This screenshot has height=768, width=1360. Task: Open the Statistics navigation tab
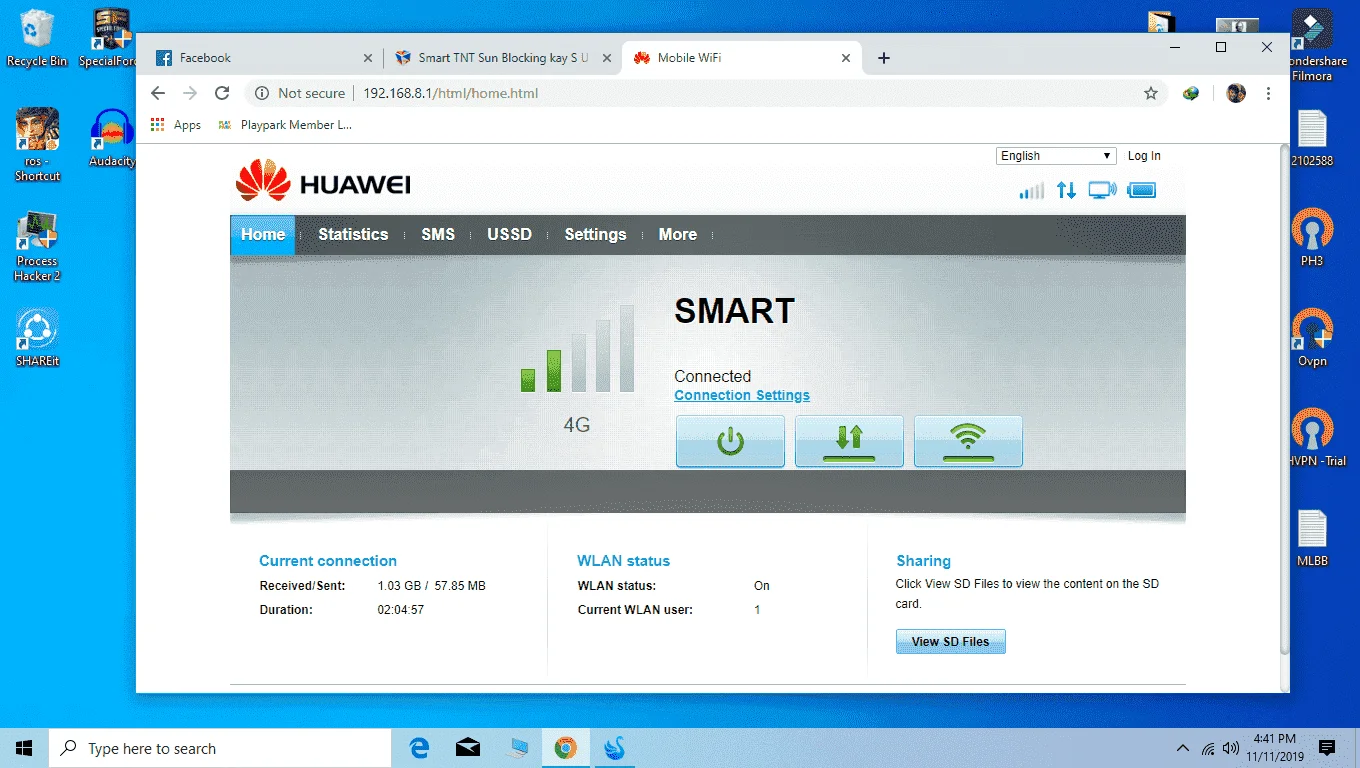tap(353, 235)
